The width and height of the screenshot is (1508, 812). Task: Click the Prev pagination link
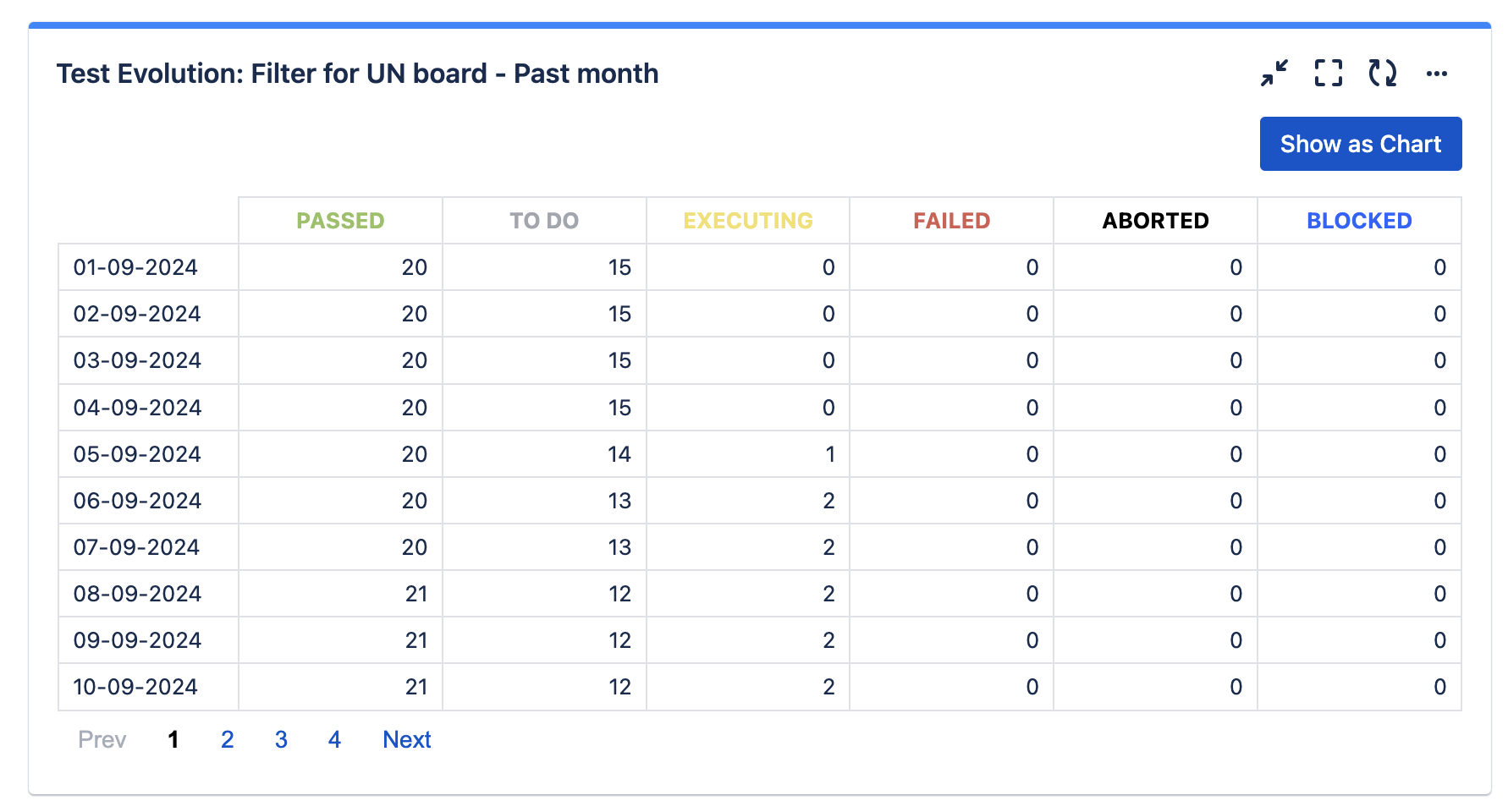[102, 739]
